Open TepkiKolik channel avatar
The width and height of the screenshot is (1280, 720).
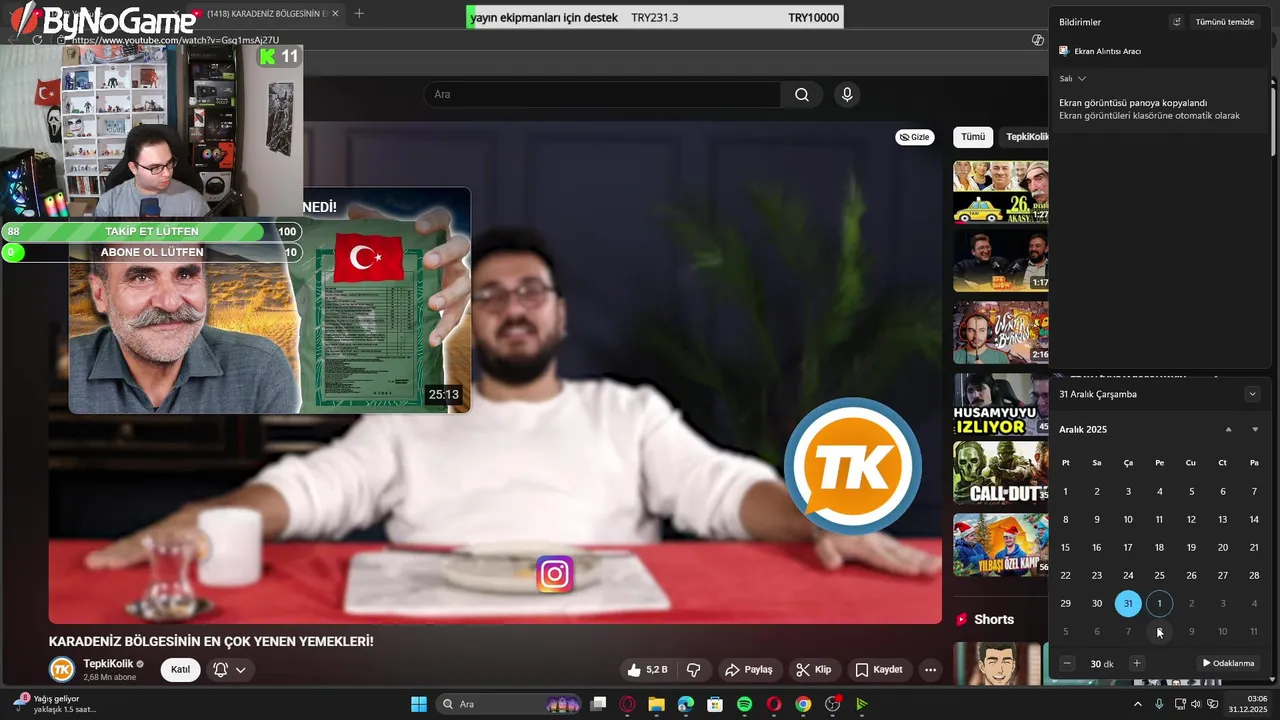[62, 669]
